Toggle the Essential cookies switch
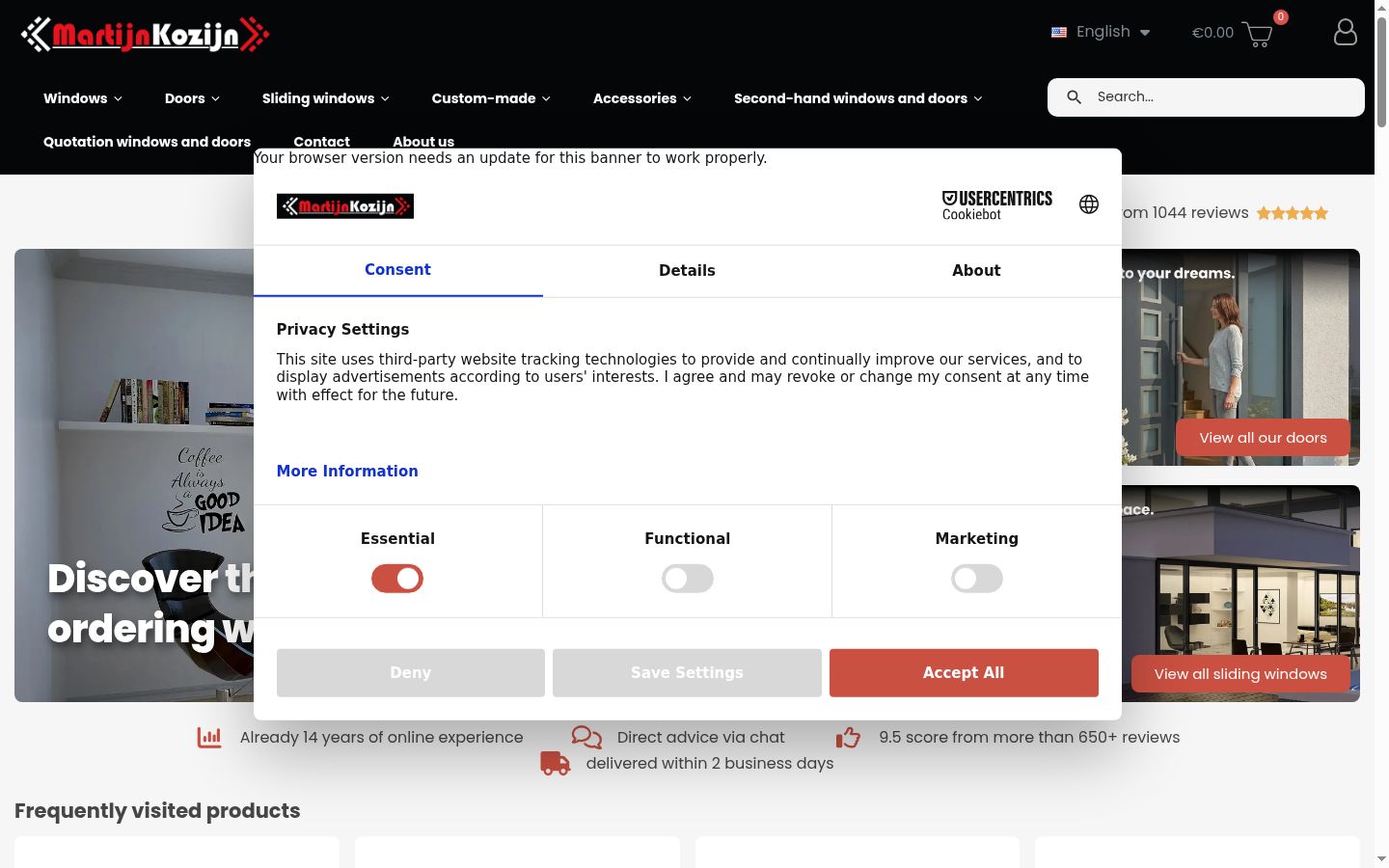The height and width of the screenshot is (868, 1389). tap(397, 579)
